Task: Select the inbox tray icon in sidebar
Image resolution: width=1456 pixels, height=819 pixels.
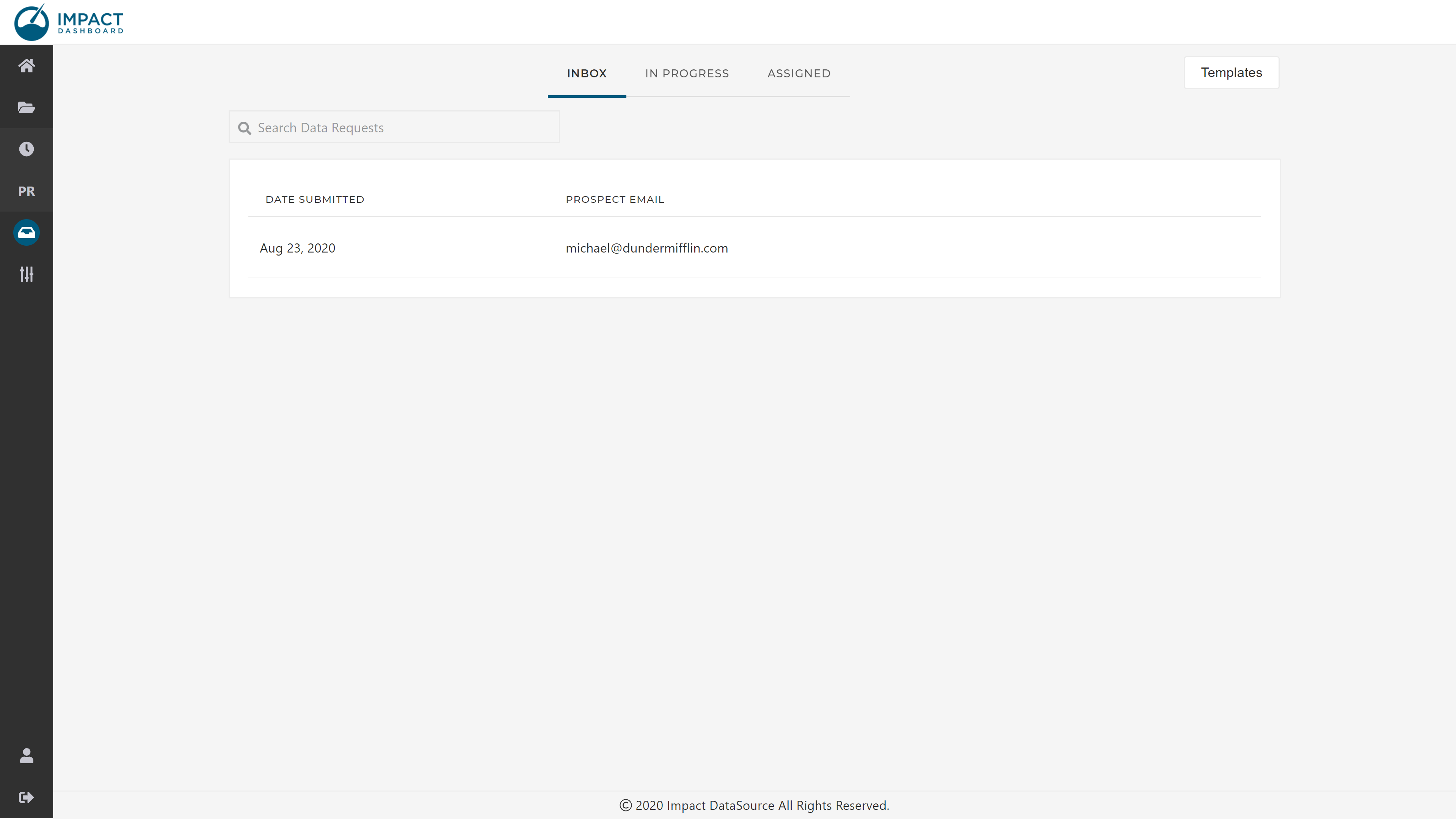Action: [27, 232]
